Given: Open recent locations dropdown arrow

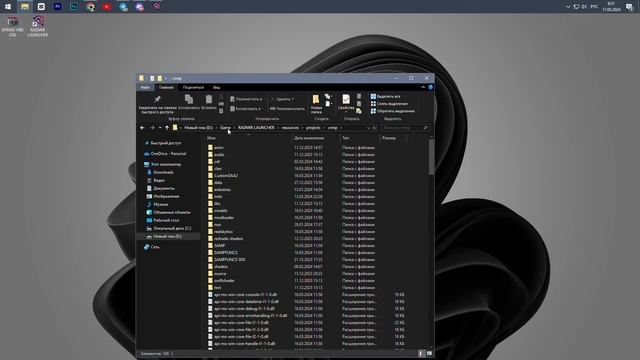Looking at the screenshot, I should click(x=160, y=128).
